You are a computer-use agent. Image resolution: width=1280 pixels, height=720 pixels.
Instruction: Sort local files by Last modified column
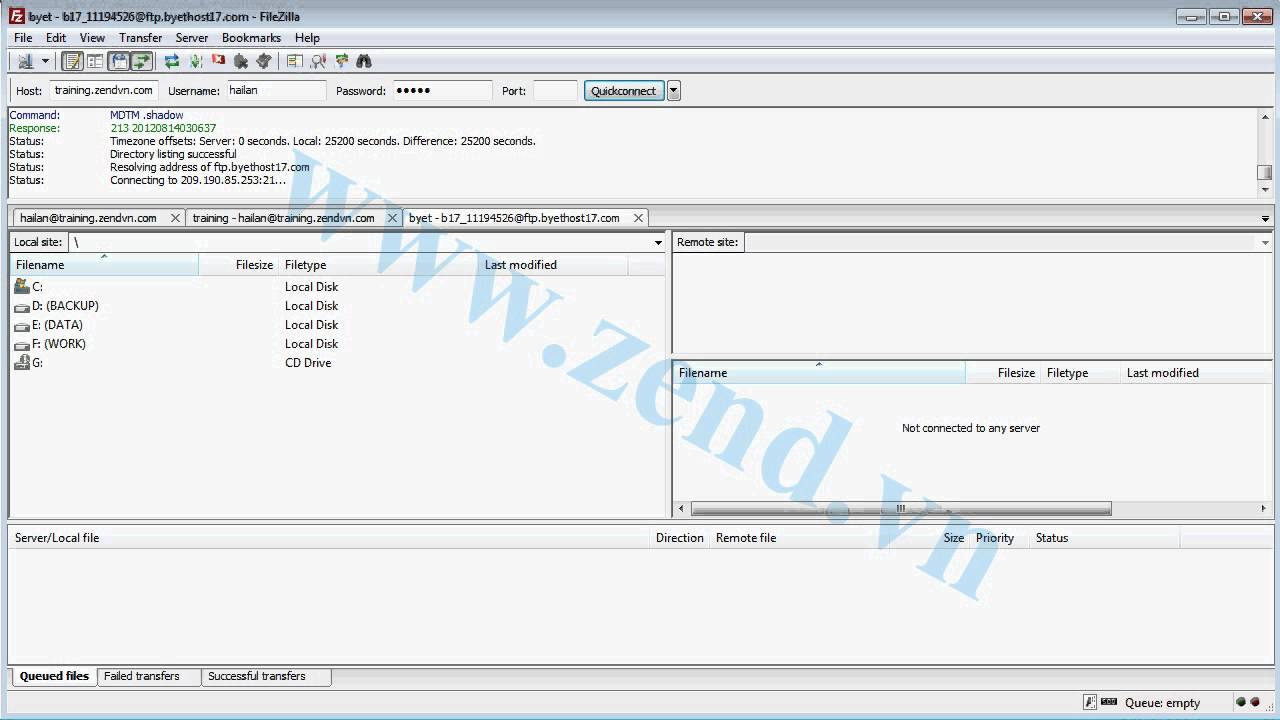pyautogui.click(x=553, y=265)
